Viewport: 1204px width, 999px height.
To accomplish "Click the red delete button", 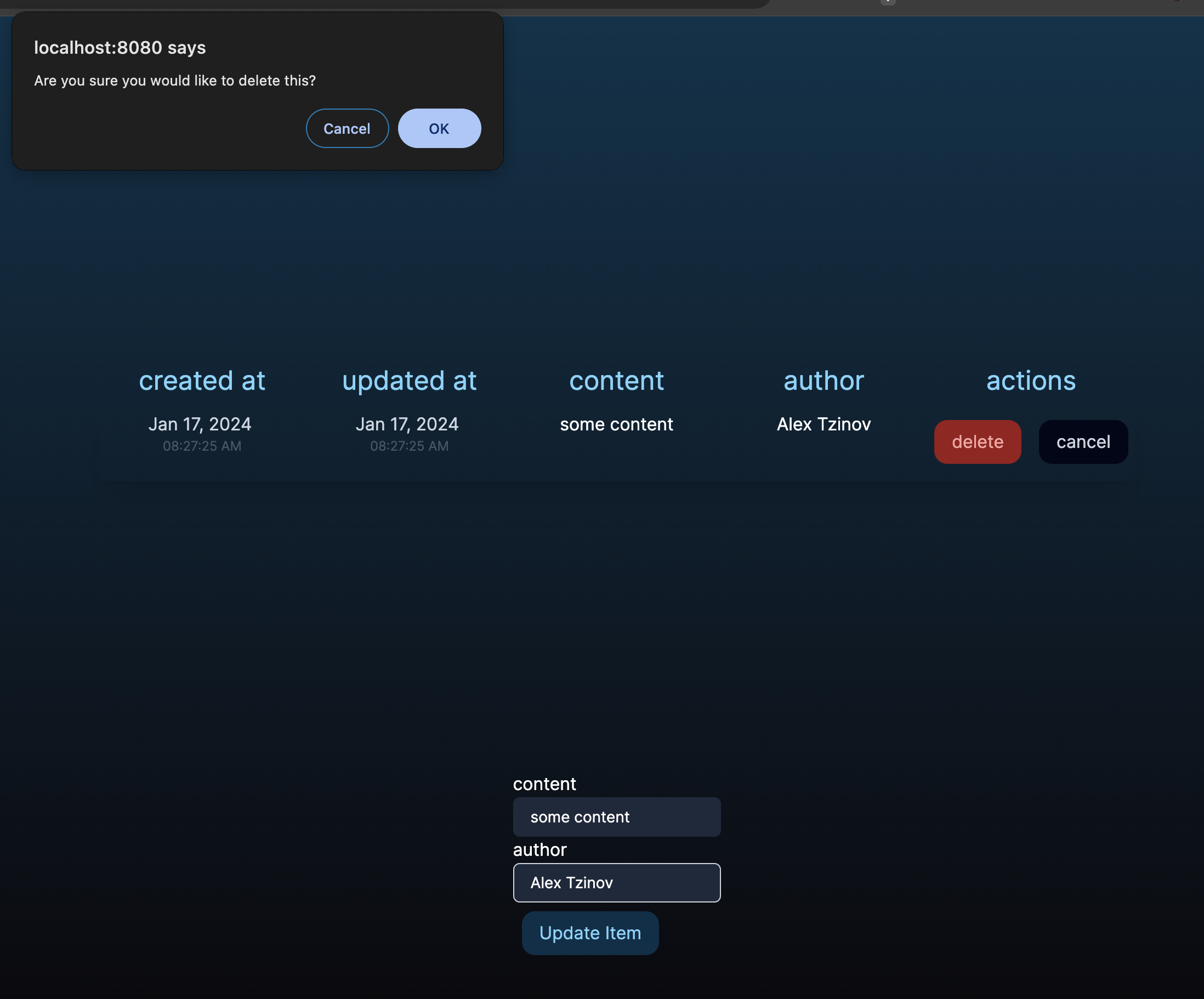I will (977, 441).
